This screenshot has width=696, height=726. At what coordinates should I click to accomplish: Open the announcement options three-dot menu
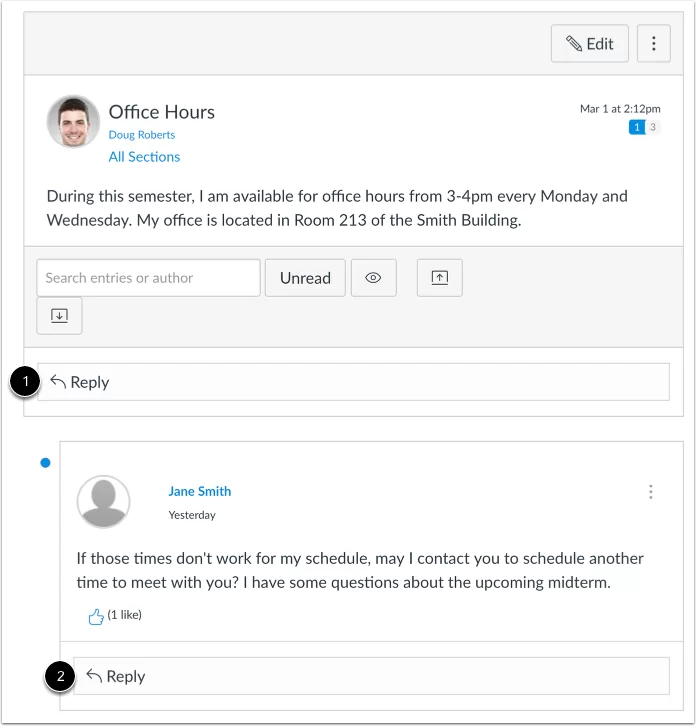[654, 44]
